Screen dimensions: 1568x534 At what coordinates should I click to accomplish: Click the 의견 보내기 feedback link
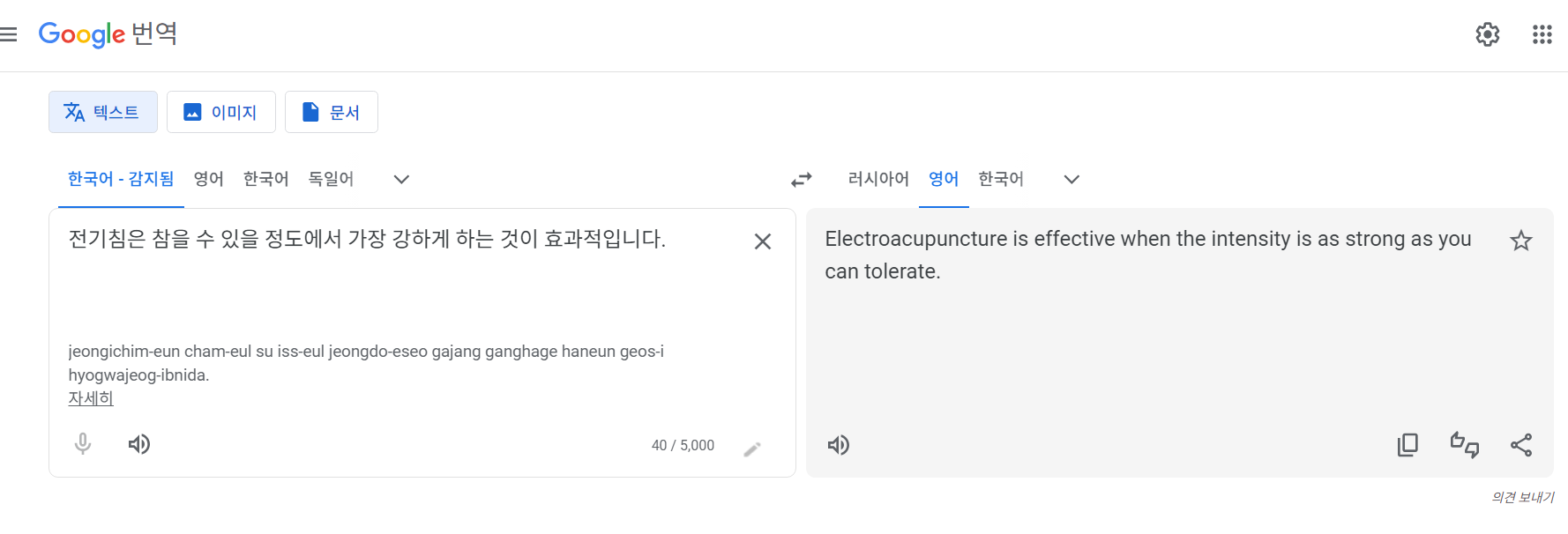(x=1522, y=498)
